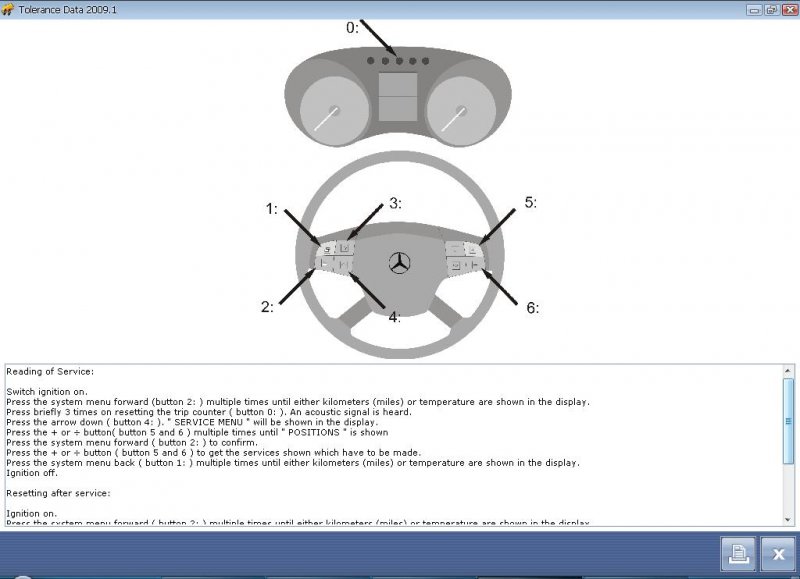This screenshot has width=800, height=579.
Task: Click the line about services which have to be made
Action: (213, 453)
